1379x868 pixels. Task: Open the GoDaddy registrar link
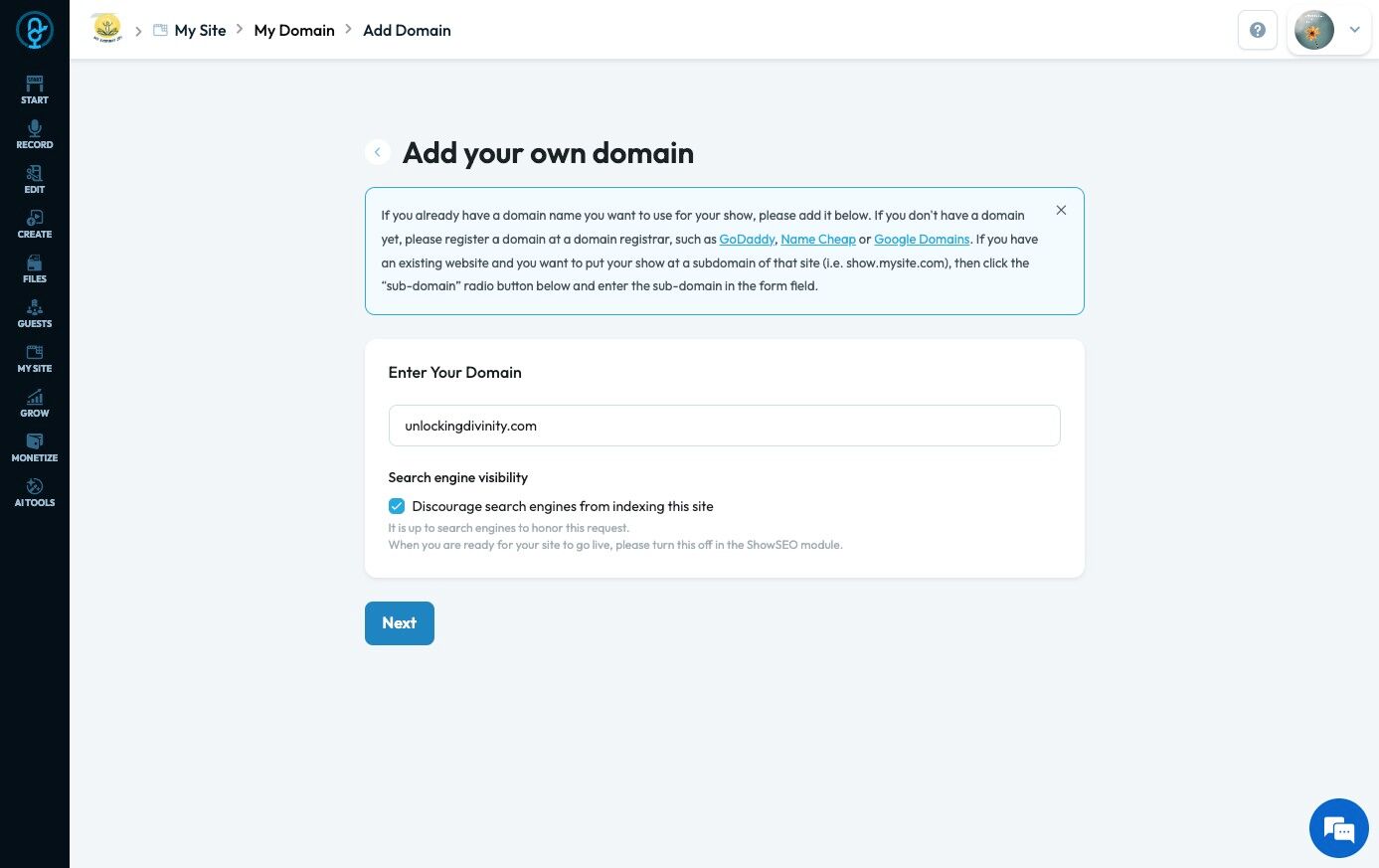pyautogui.click(x=747, y=239)
